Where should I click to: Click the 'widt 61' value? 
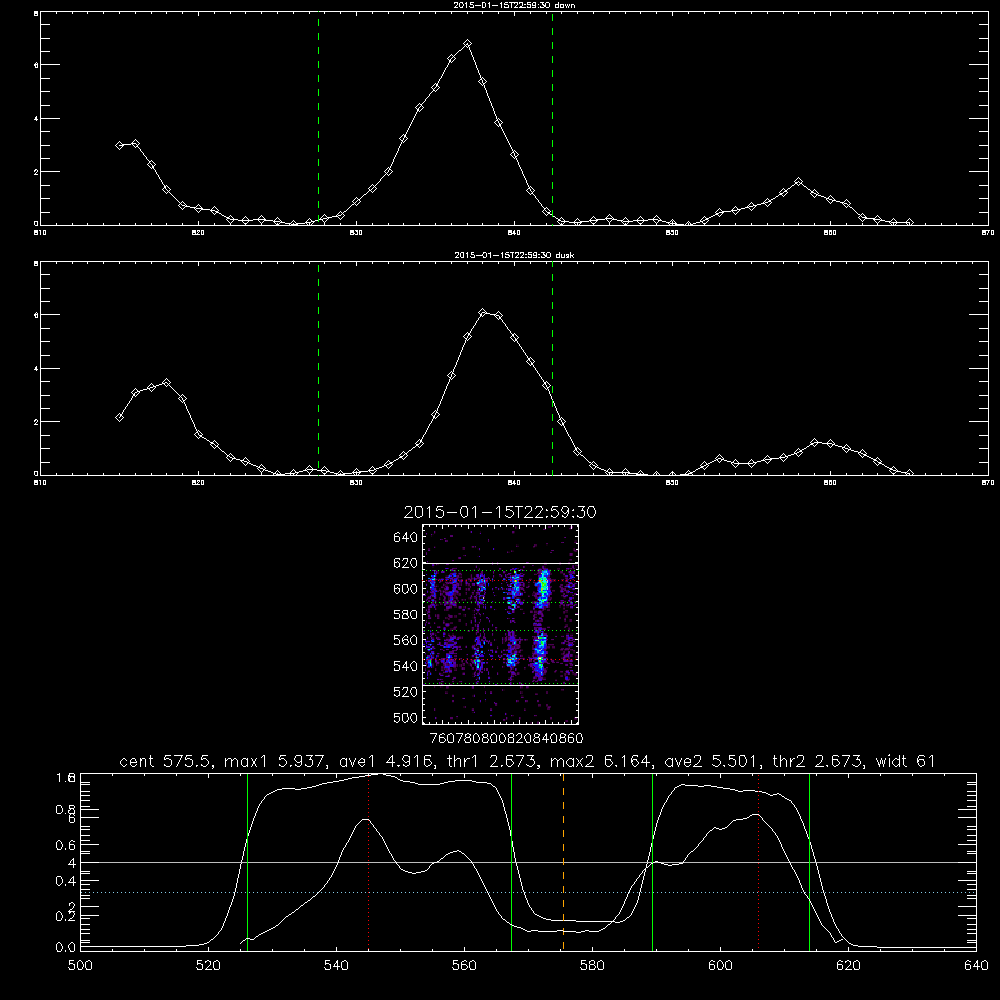[905, 761]
